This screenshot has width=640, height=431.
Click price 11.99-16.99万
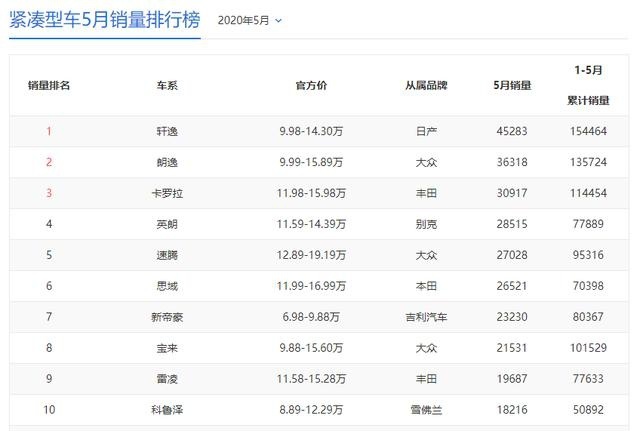coord(311,286)
